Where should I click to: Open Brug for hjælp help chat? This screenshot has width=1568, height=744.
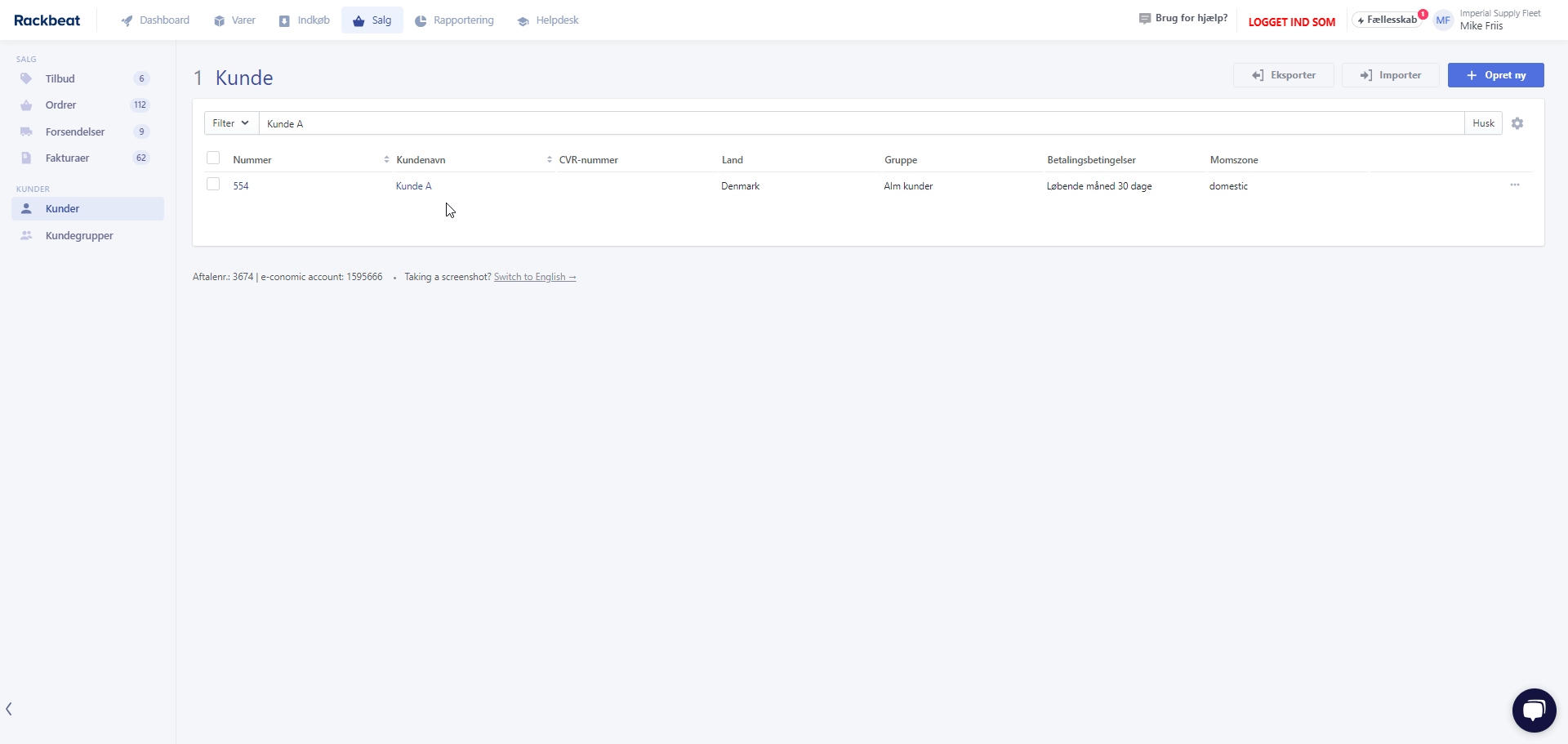click(1183, 19)
